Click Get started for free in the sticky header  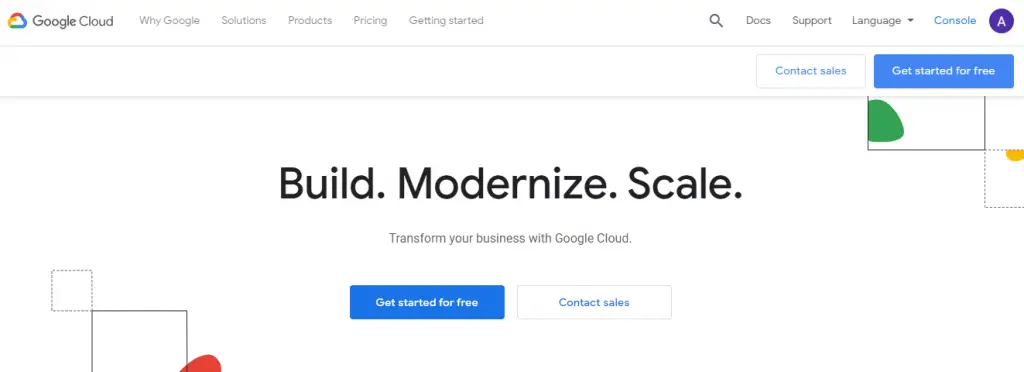tap(944, 71)
